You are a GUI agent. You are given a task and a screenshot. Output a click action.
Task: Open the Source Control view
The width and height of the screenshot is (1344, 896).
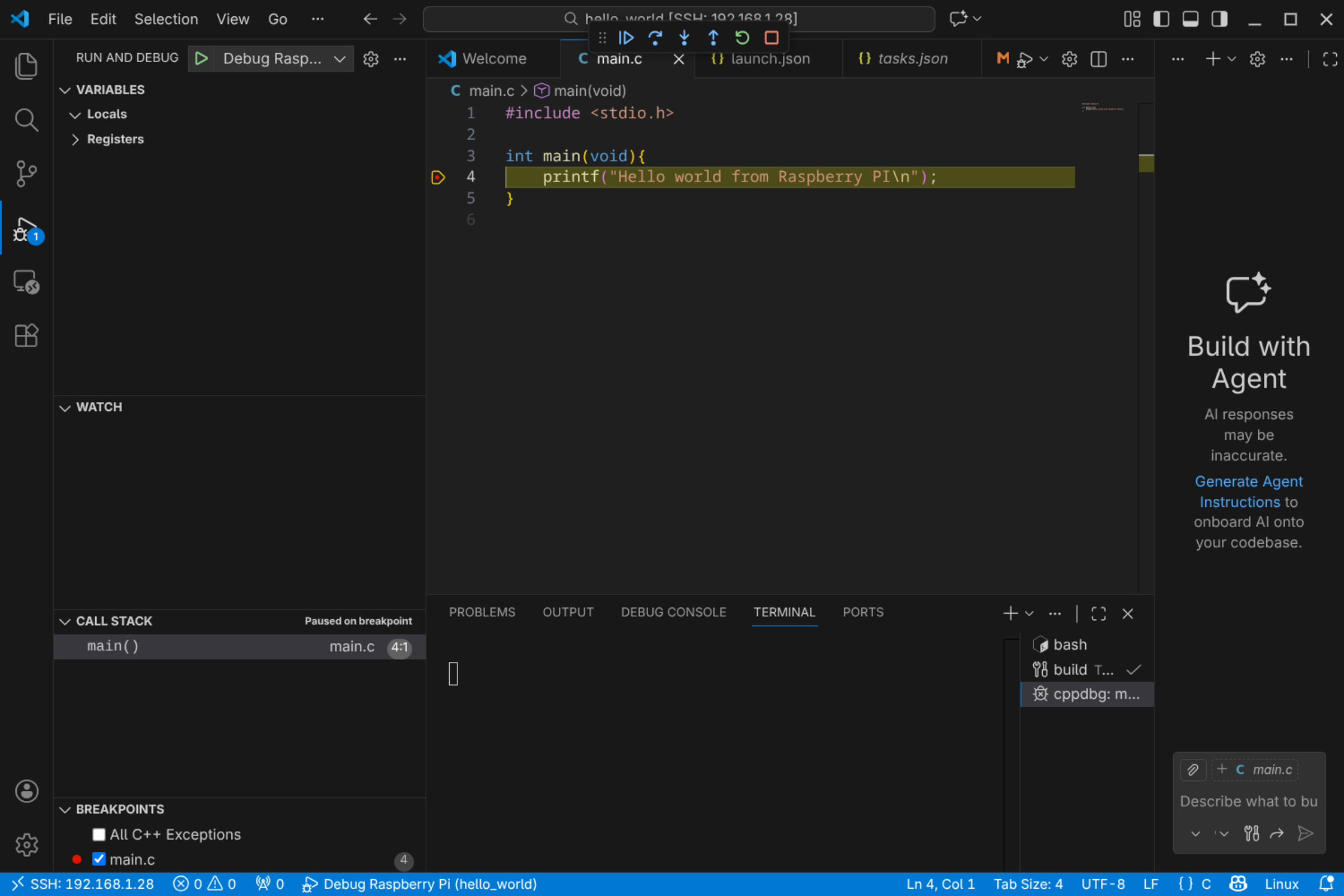26,173
